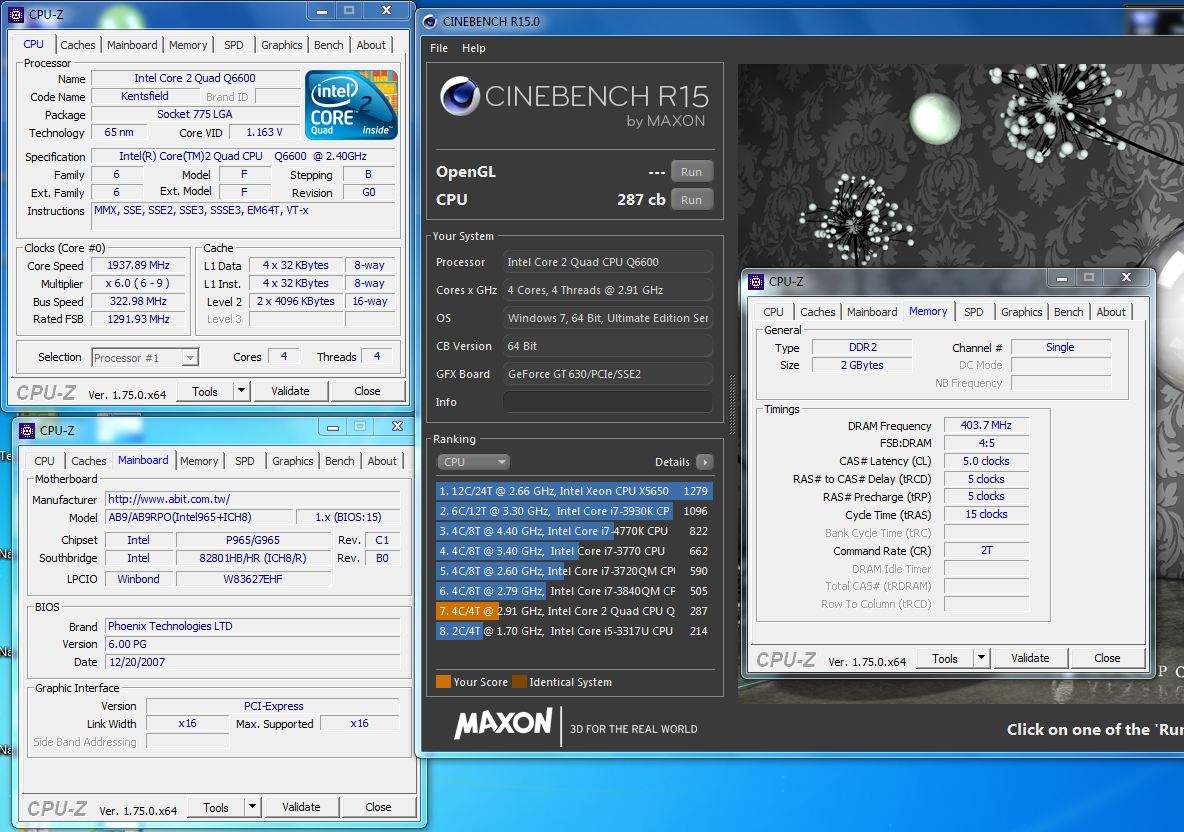The height and width of the screenshot is (832, 1184).
Task: Click empty Info field in Cinebench
Action: point(608,402)
